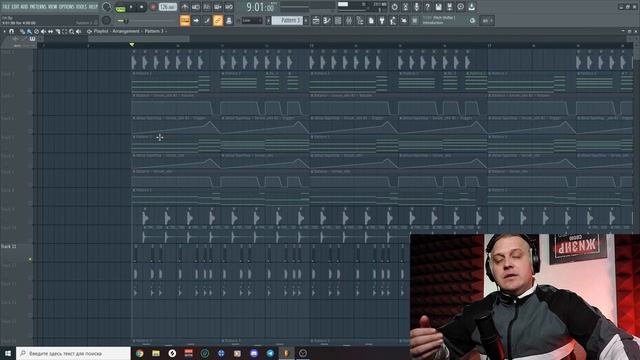Viewport: 640px width, 360px height.
Task: Click Track 11 mute LED
Action: (x=30, y=259)
